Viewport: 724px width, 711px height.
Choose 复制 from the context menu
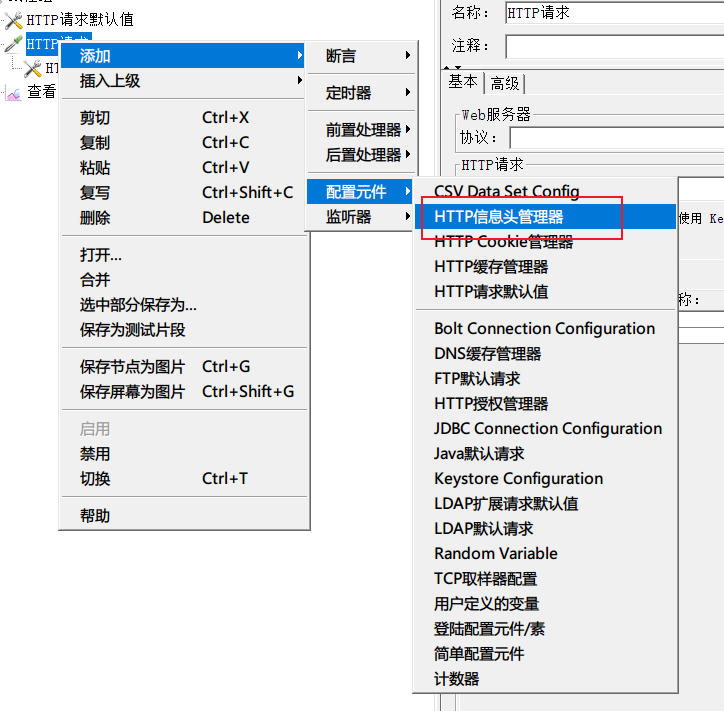click(185, 143)
